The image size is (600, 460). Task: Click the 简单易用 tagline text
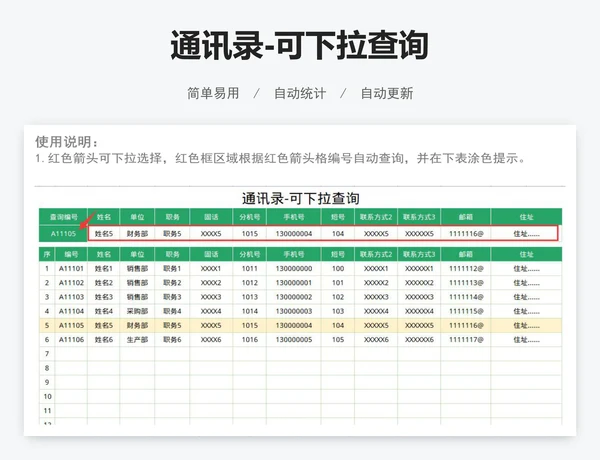pyautogui.click(x=213, y=93)
